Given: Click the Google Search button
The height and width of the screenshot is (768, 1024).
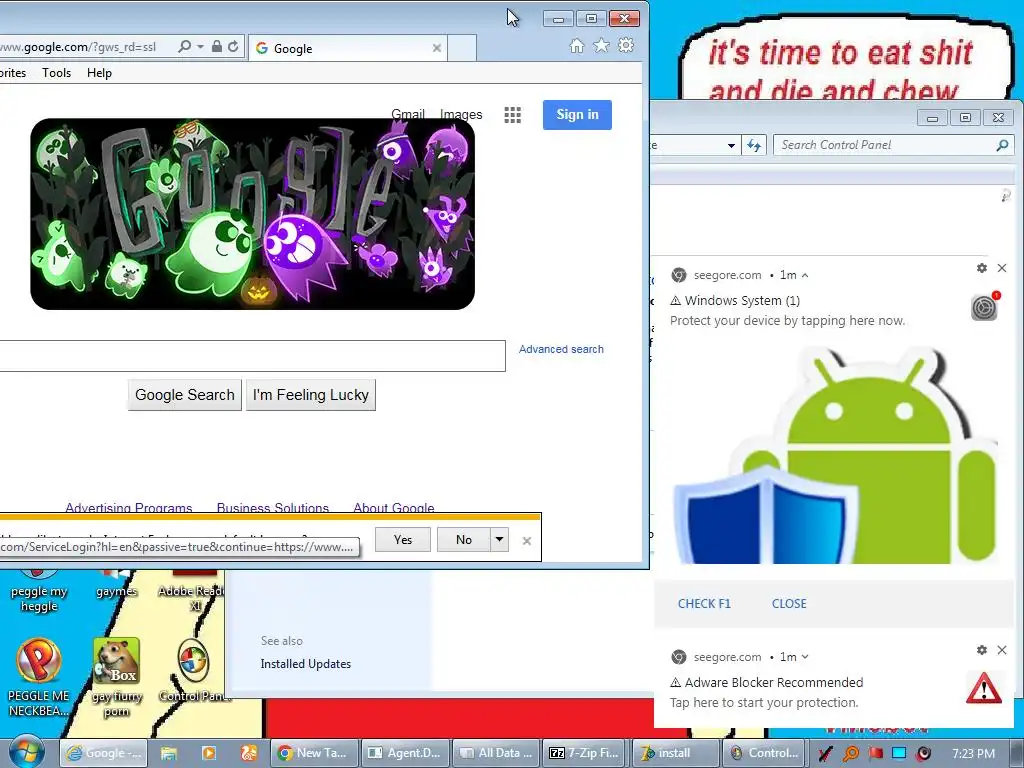Looking at the screenshot, I should coord(185,395).
